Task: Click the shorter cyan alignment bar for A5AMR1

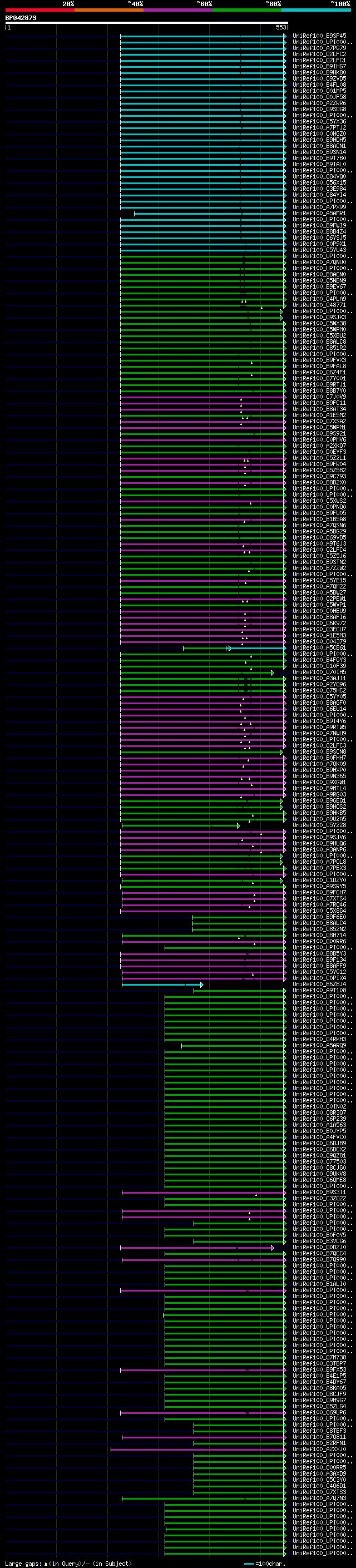Action: [210, 214]
